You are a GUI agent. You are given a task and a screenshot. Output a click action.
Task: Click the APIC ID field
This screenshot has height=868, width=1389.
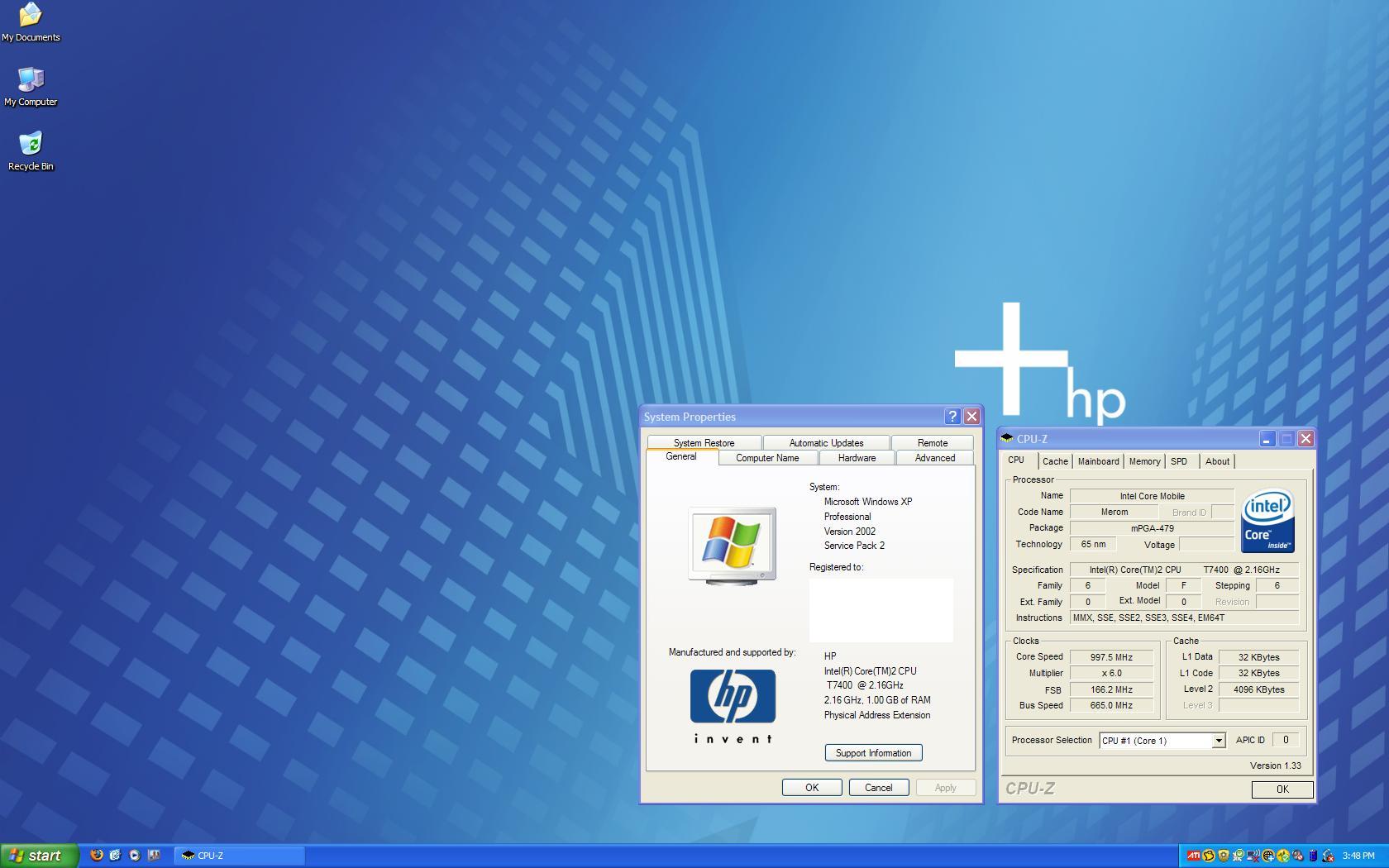pyautogui.click(x=1286, y=740)
